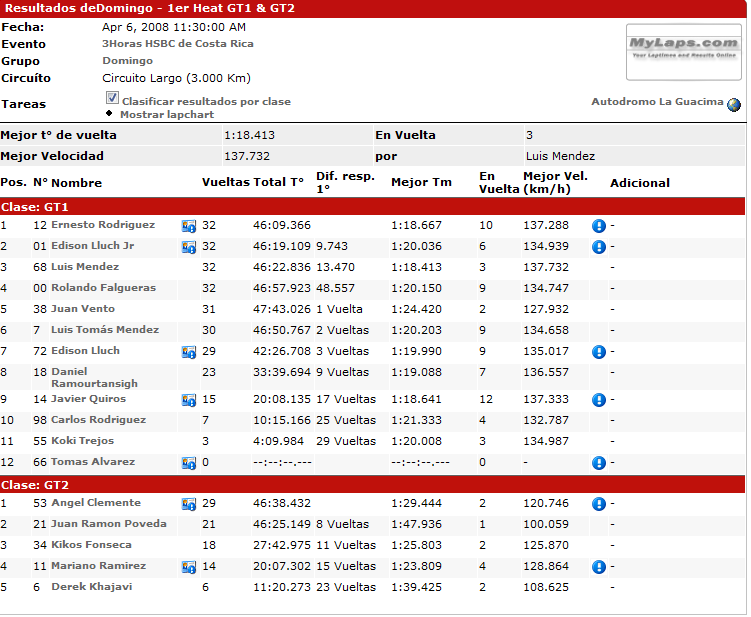Click the lap details icon beside Mariano Ramirez
Viewport: 751px width, 617px height.
(x=188, y=567)
